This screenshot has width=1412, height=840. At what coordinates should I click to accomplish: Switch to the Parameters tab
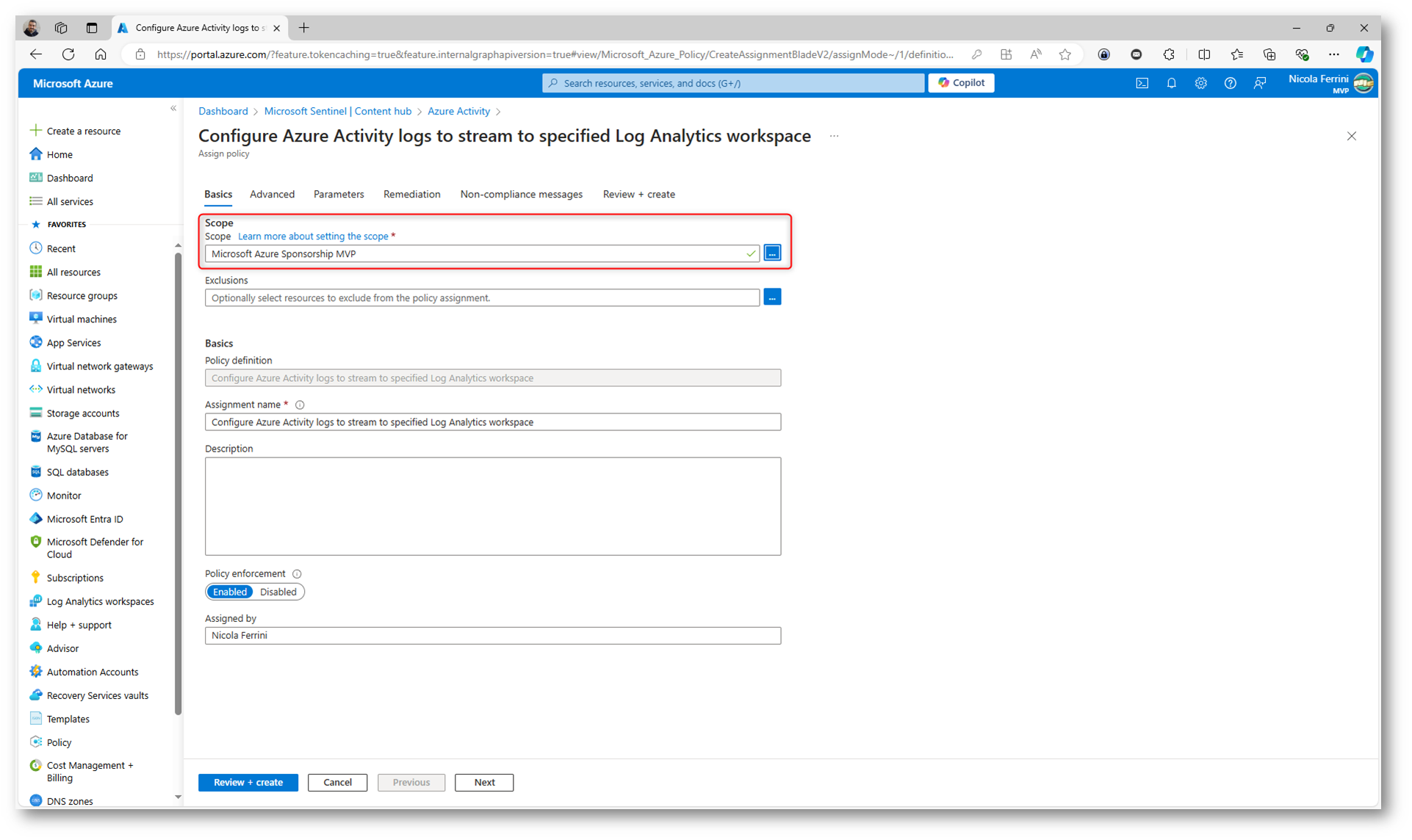[339, 195]
